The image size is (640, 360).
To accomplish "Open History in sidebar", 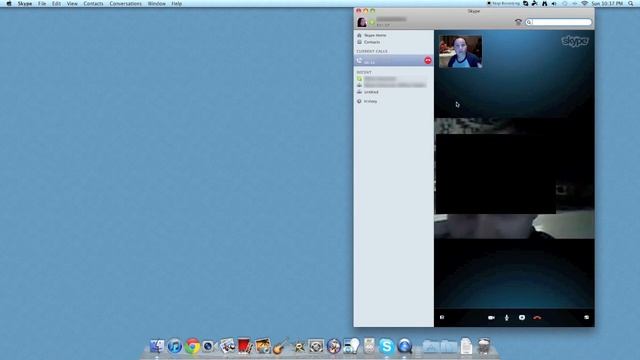I will tap(370, 101).
